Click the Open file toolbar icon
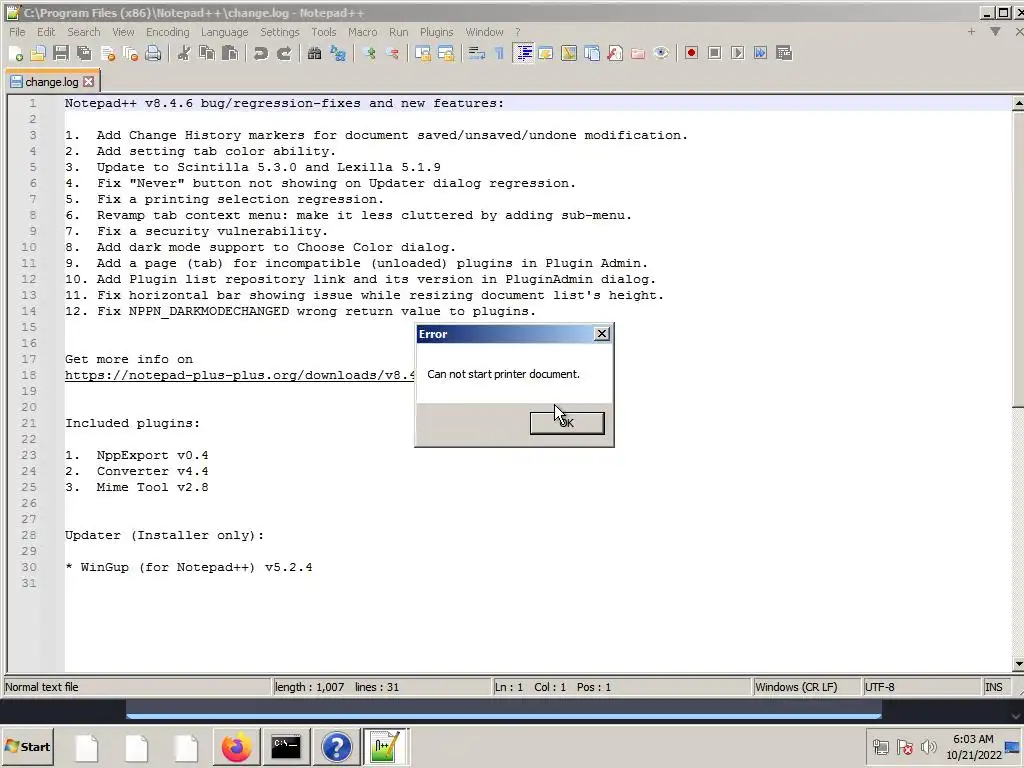The image size is (1024, 768). click(x=38, y=54)
